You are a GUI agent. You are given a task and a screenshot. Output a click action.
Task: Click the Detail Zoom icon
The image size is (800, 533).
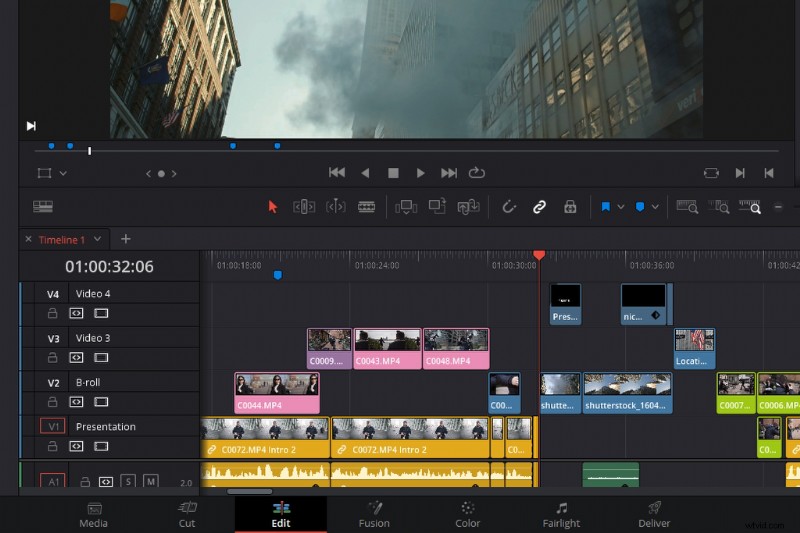[718, 207]
